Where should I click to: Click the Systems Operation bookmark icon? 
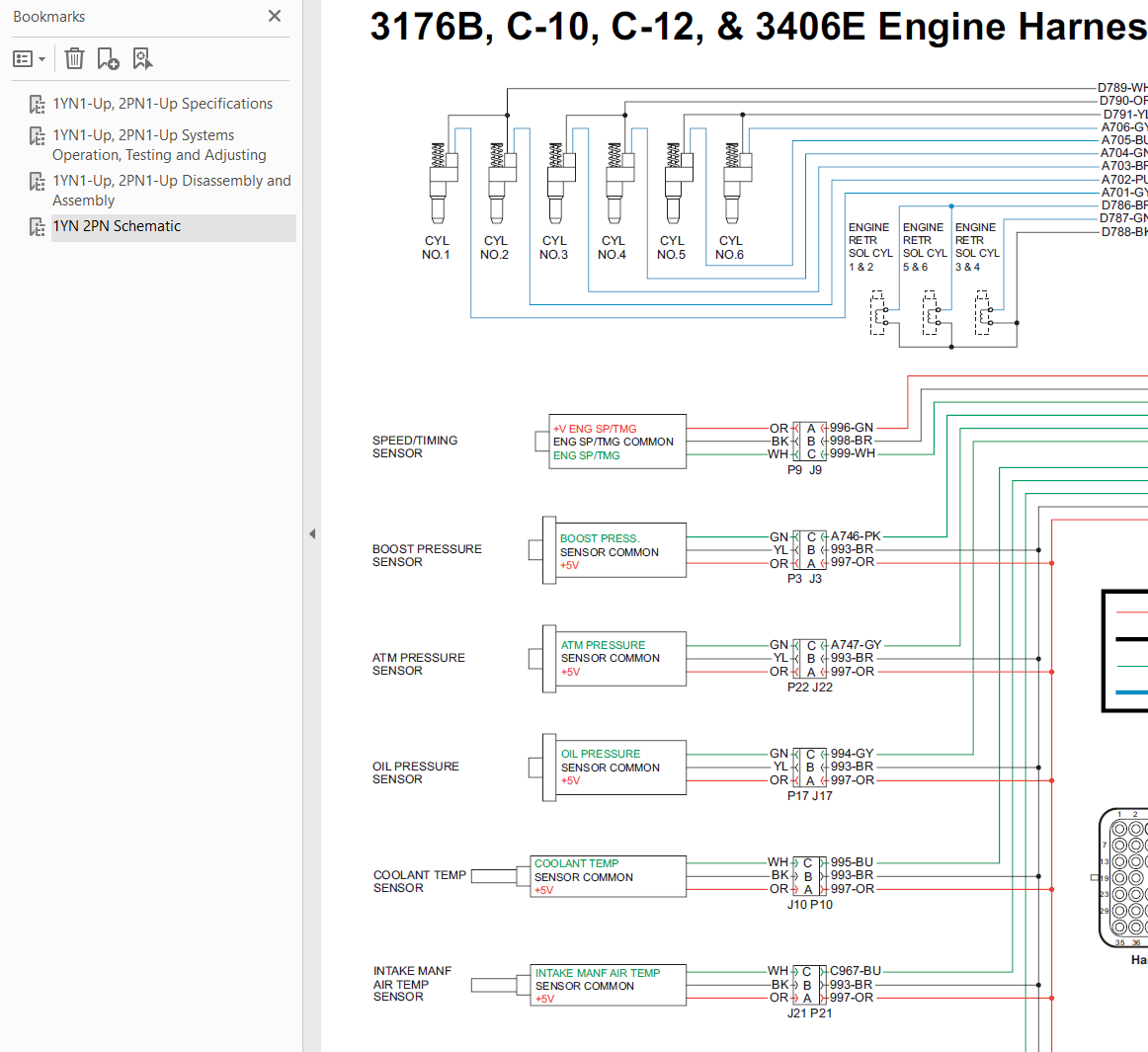point(37,136)
